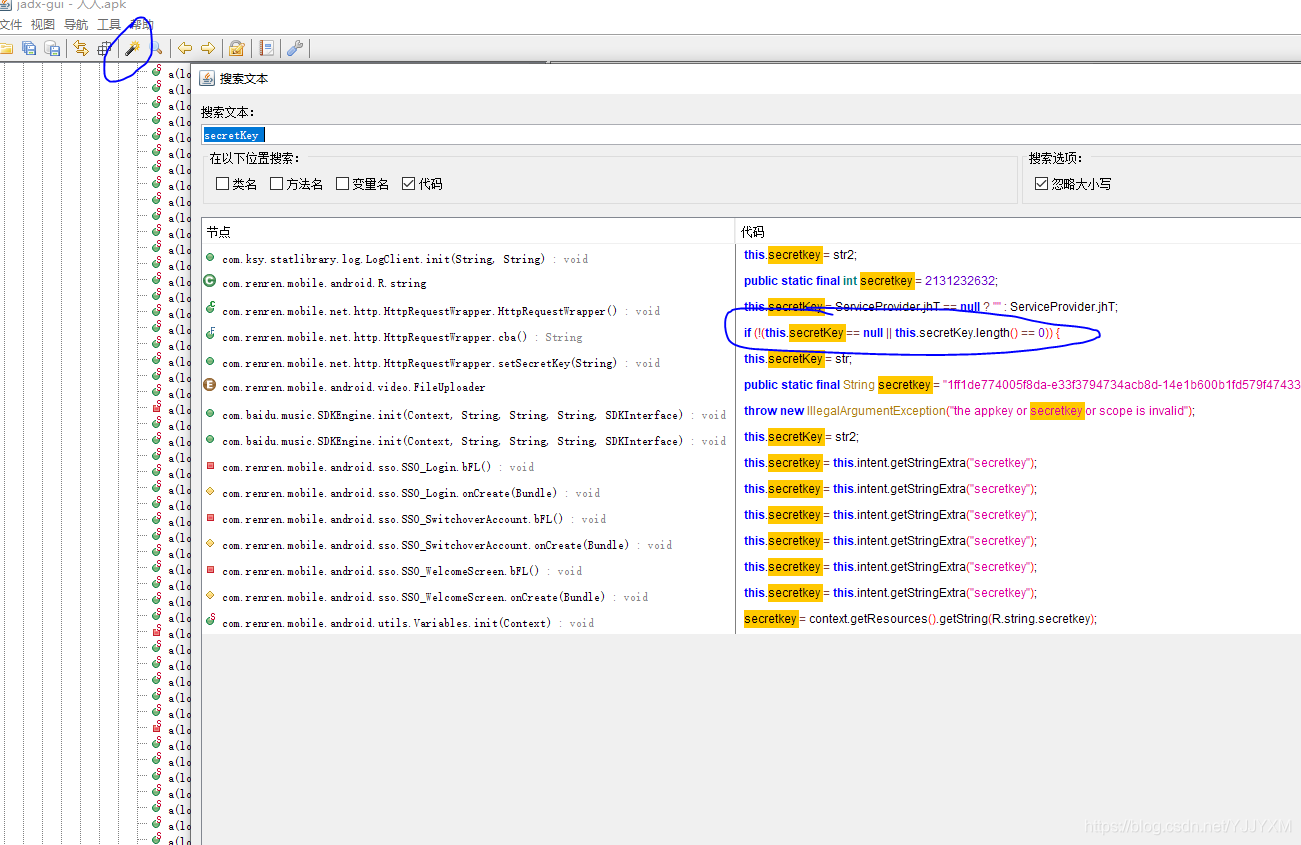Select the video.FileUploader result row
Screen dimensions: 1301x845
point(468,388)
